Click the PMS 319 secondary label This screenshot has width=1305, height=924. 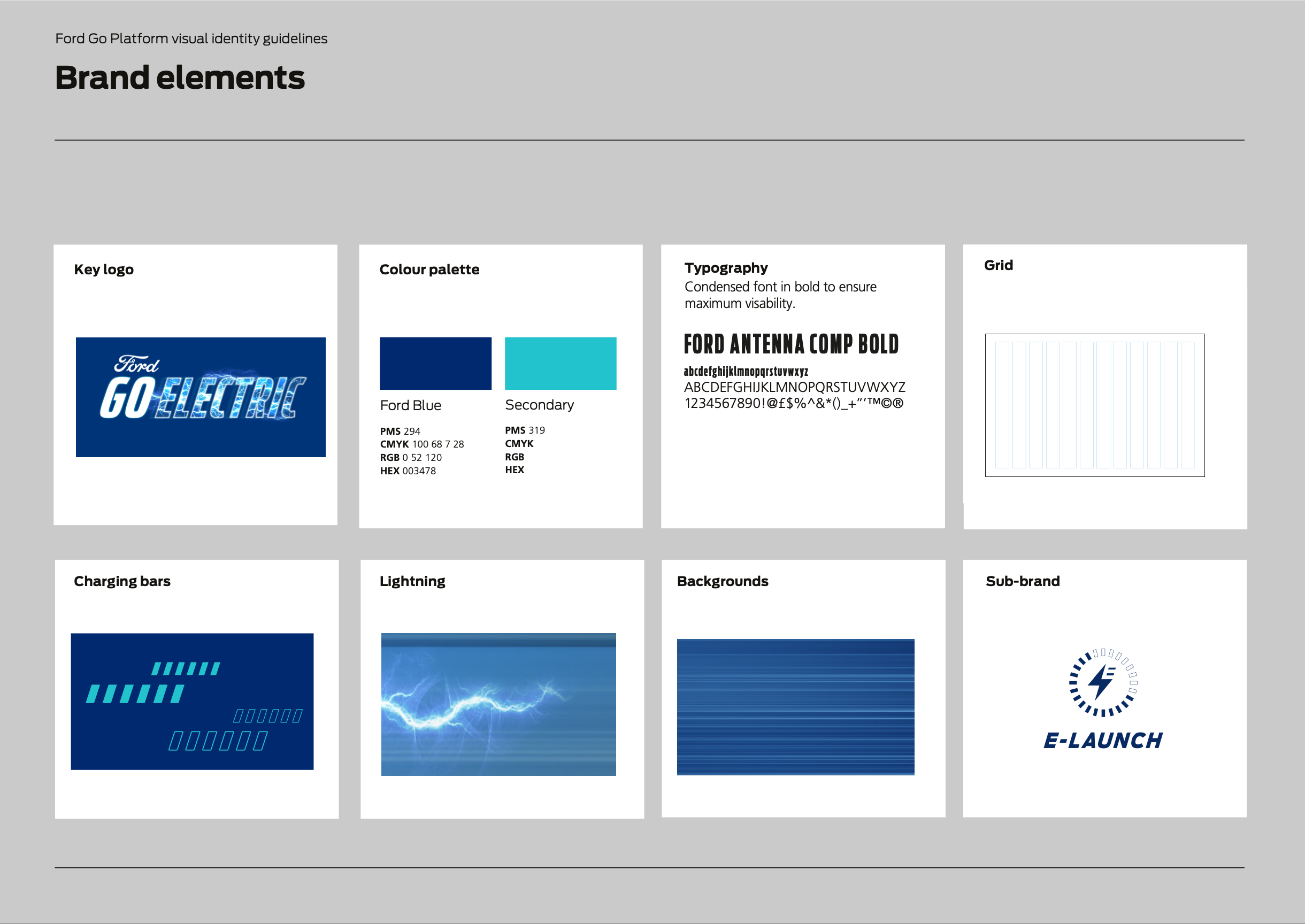[524, 430]
